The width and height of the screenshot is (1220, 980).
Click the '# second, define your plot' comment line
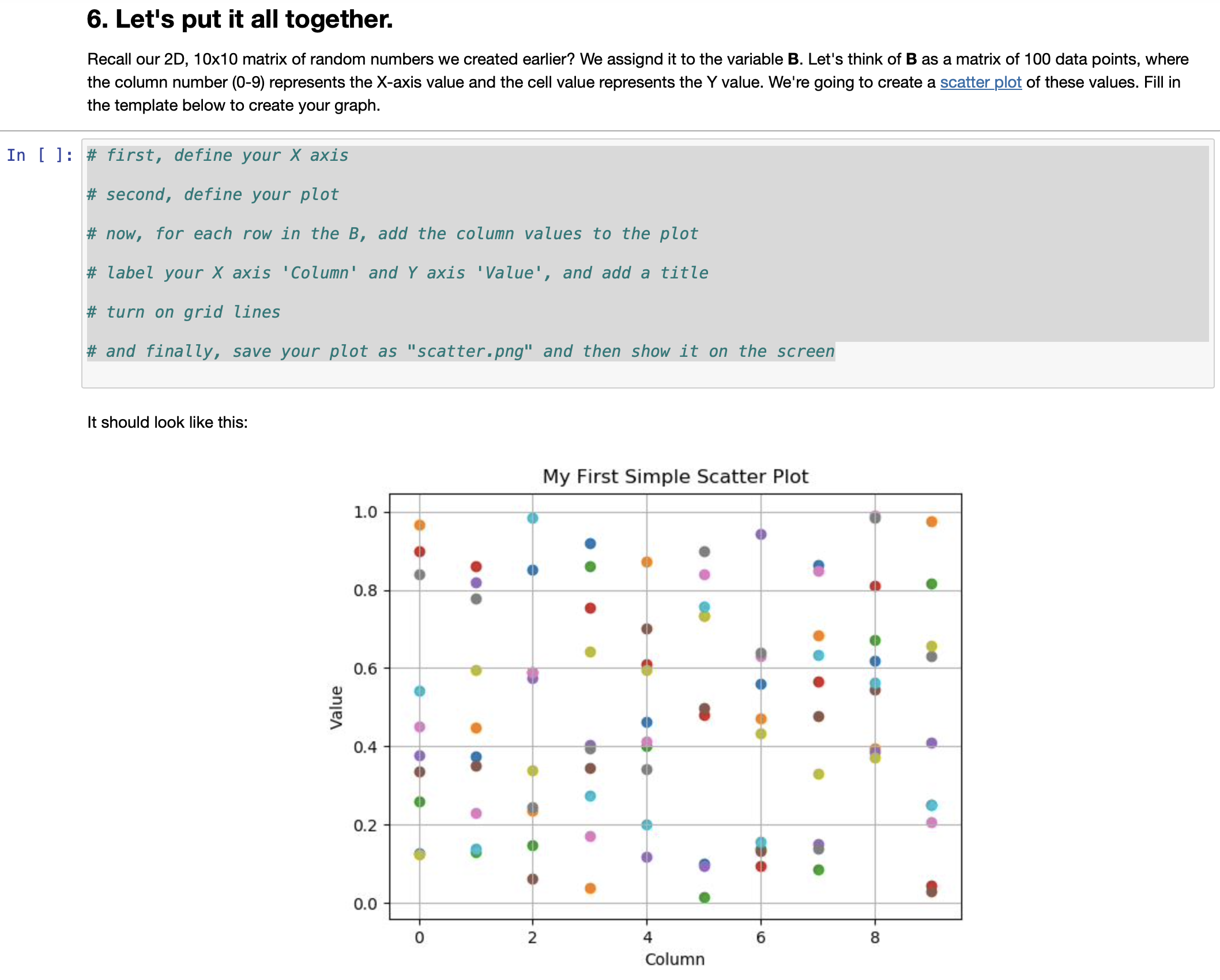pyautogui.click(x=213, y=194)
